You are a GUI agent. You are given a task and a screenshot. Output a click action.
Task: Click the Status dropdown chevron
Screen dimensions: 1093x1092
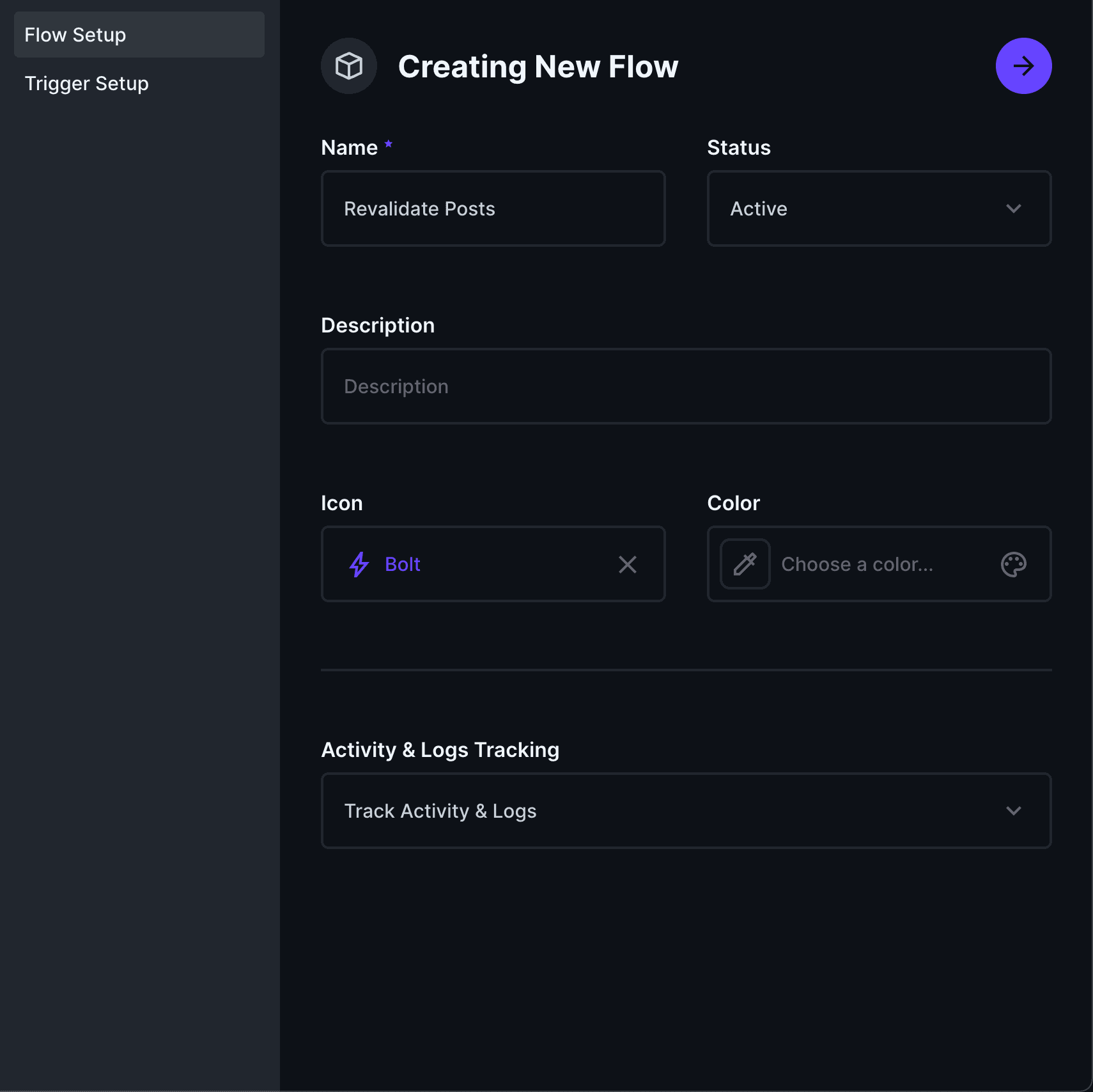coord(1013,208)
